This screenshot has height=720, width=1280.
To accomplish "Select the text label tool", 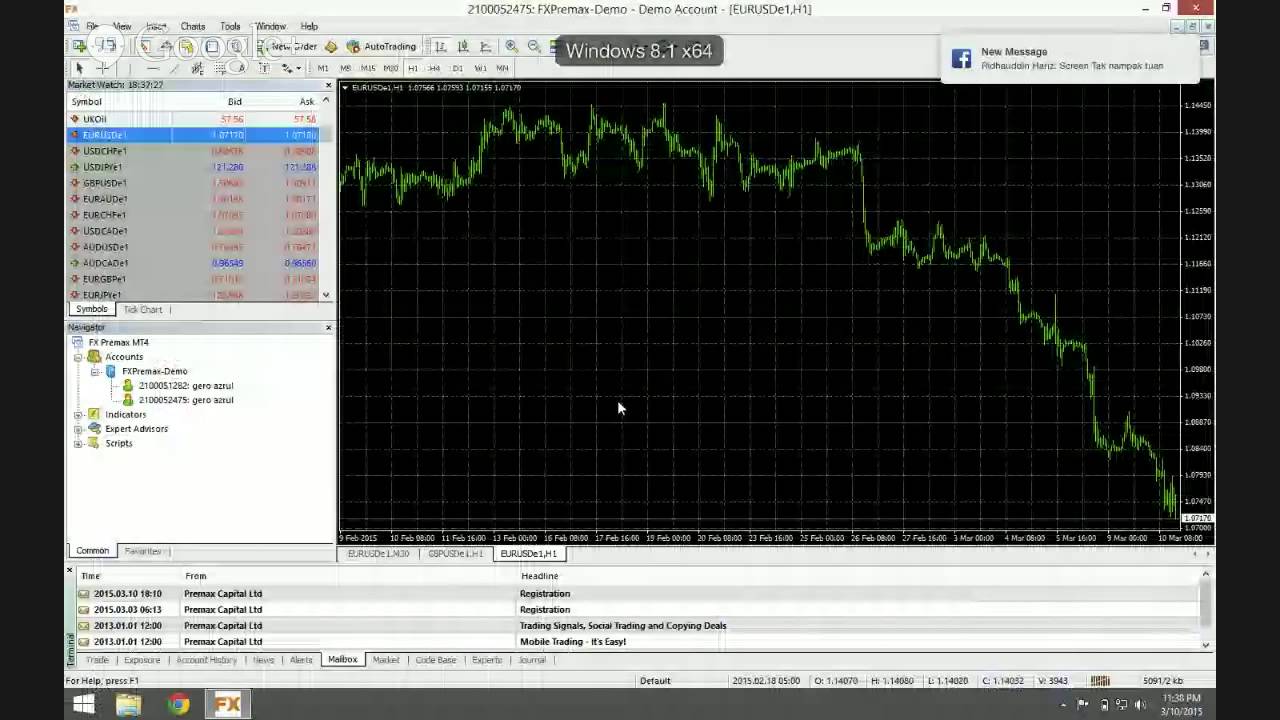I will pyautogui.click(x=263, y=68).
